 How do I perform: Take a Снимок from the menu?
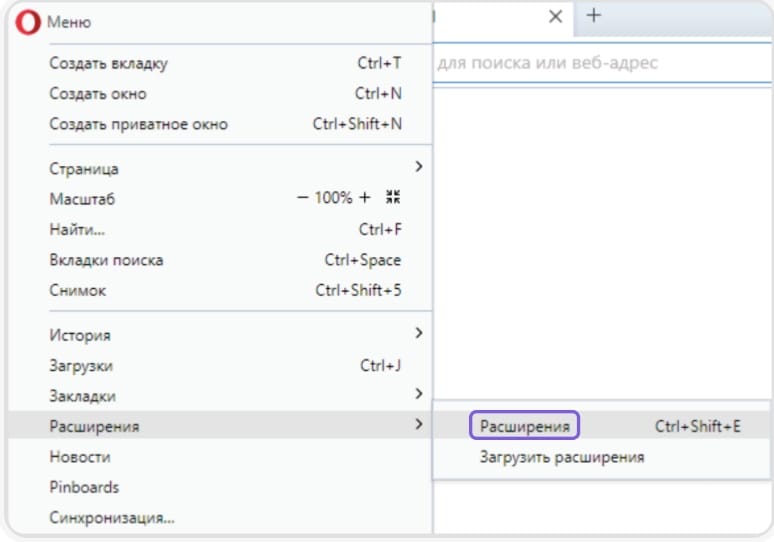[x=77, y=290]
